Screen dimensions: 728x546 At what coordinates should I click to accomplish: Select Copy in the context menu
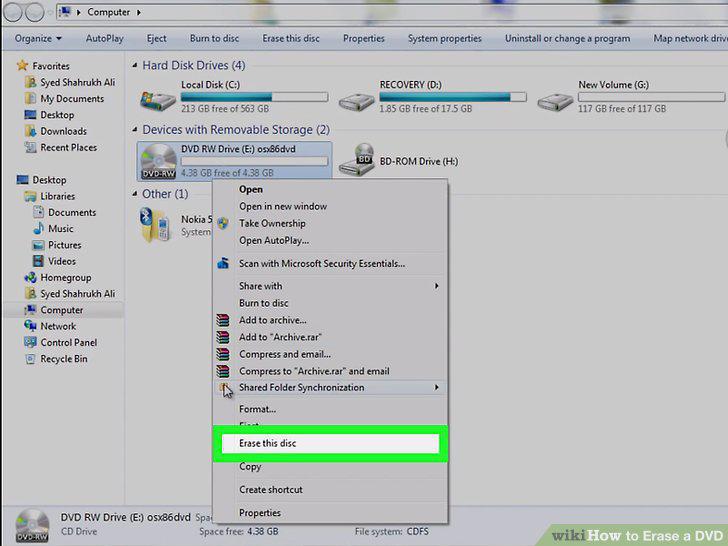(250, 467)
